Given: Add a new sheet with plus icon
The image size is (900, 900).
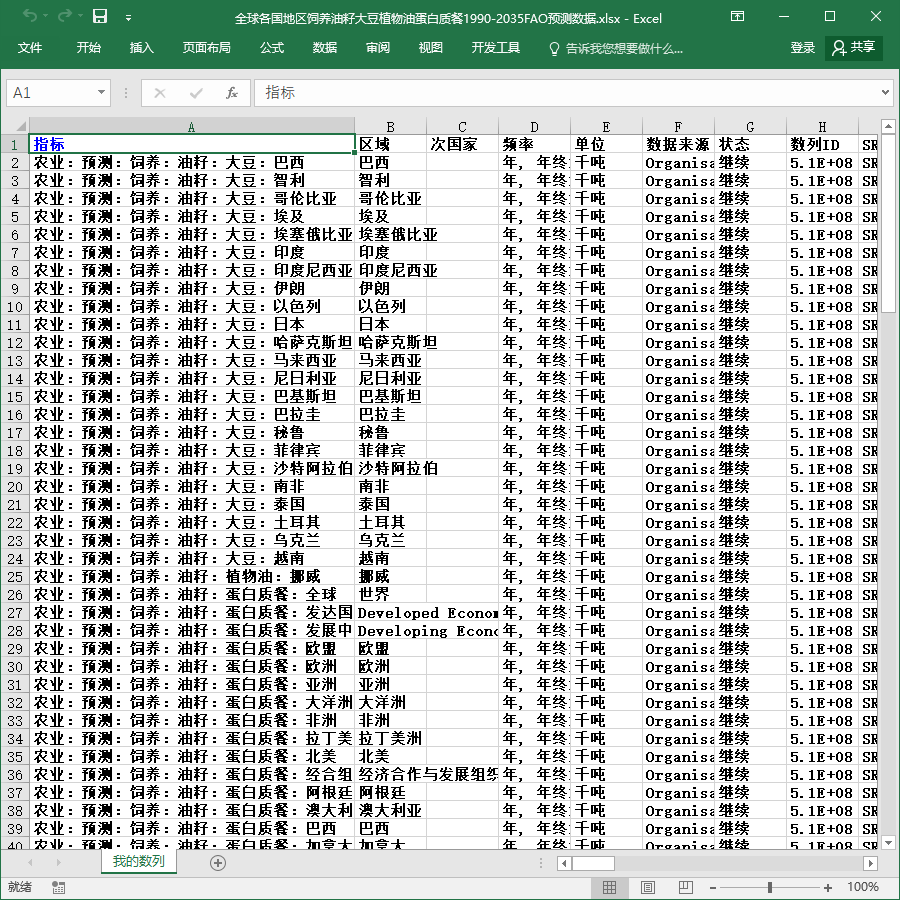Looking at the screenshot, I should click(x=218, y=863).
